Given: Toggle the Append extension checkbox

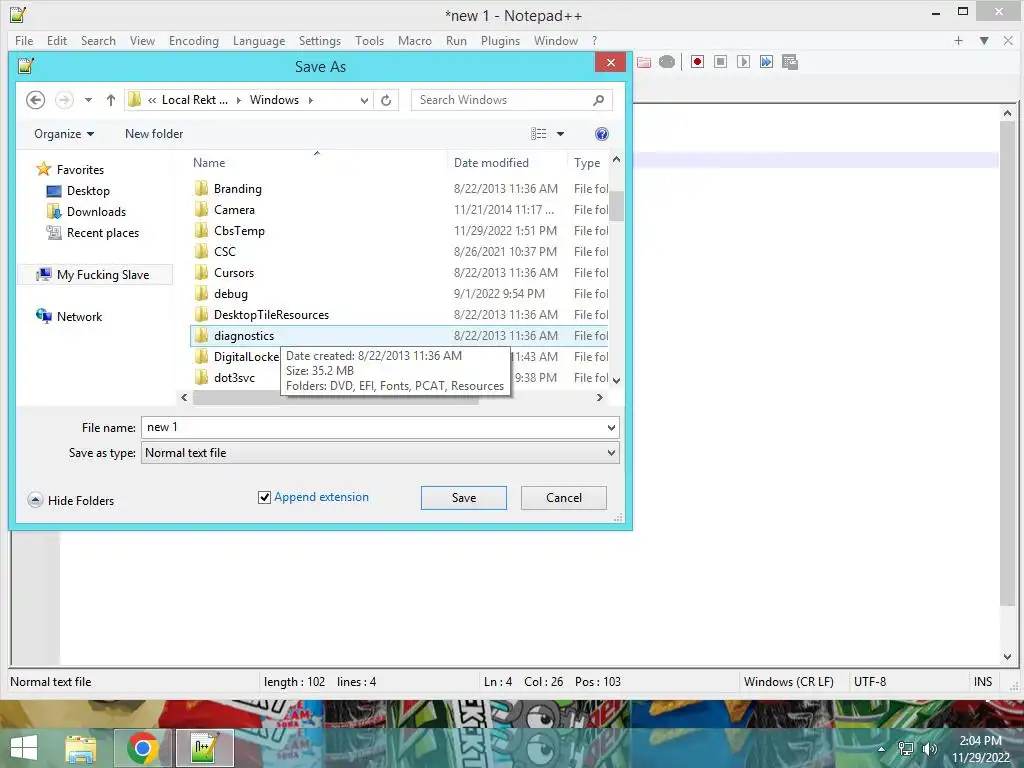Looking at the screenshot, I should pyautogui.click(x=264, y=498).
